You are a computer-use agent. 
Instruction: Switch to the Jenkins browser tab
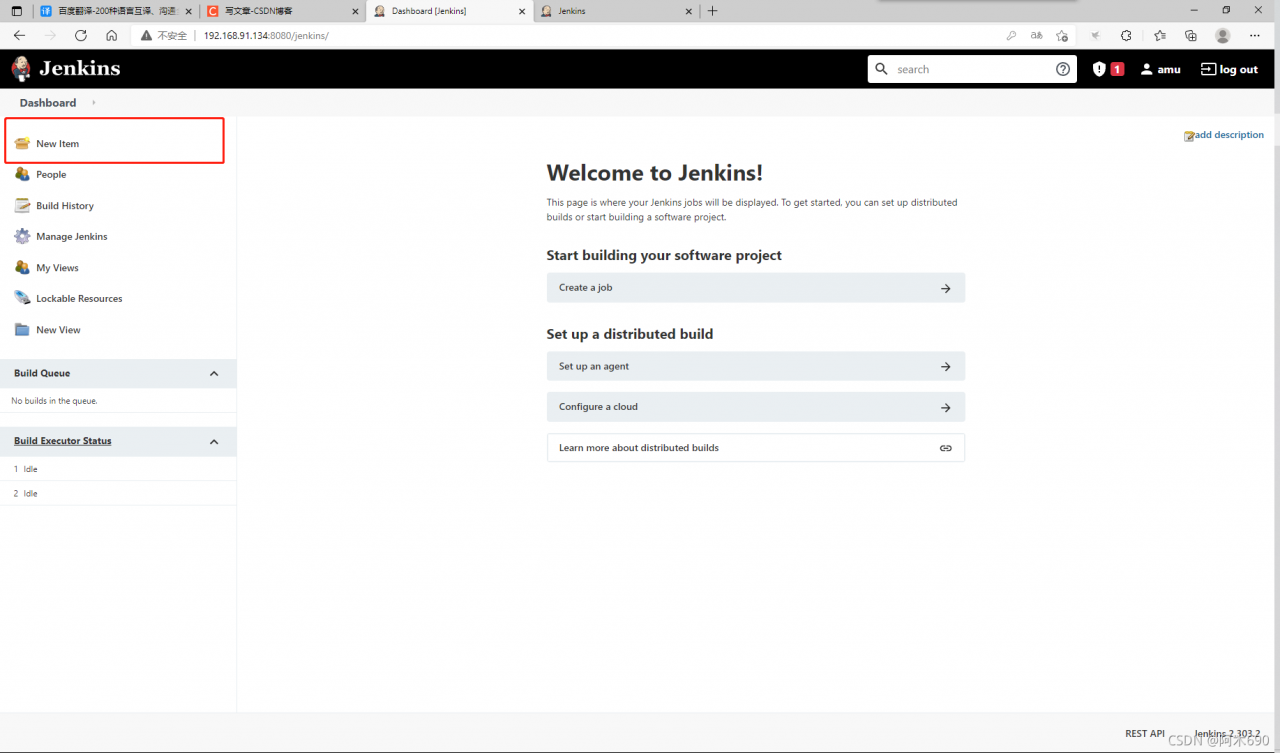click(615, 11)
